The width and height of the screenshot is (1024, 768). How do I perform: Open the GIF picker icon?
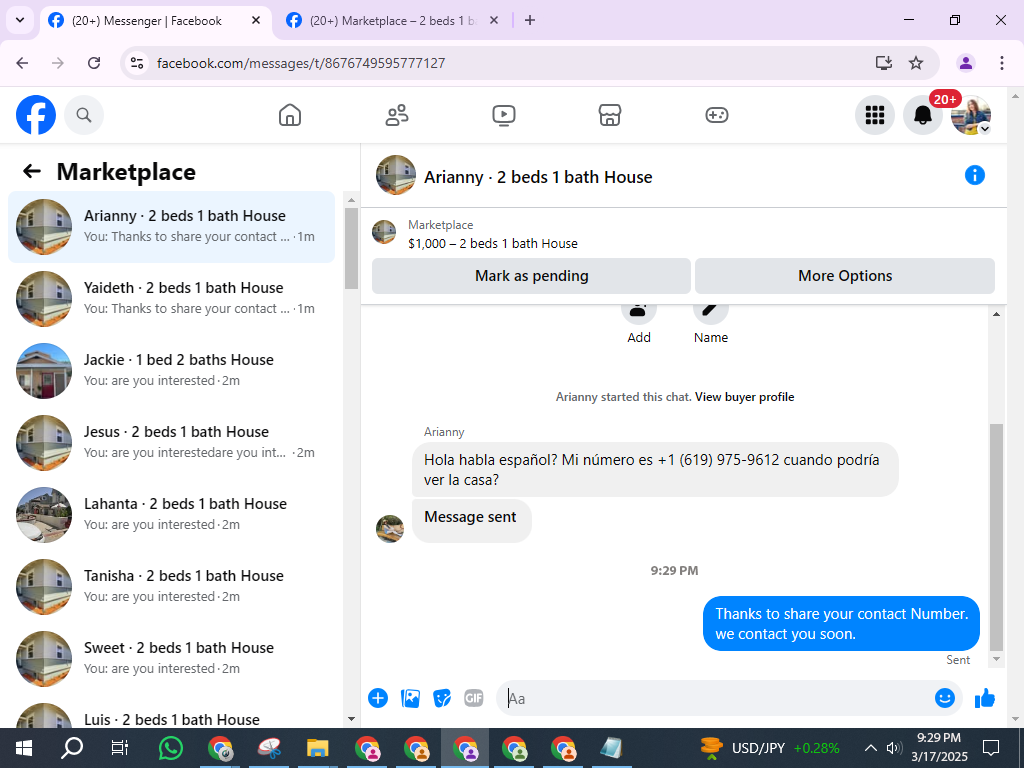[474, 698]
